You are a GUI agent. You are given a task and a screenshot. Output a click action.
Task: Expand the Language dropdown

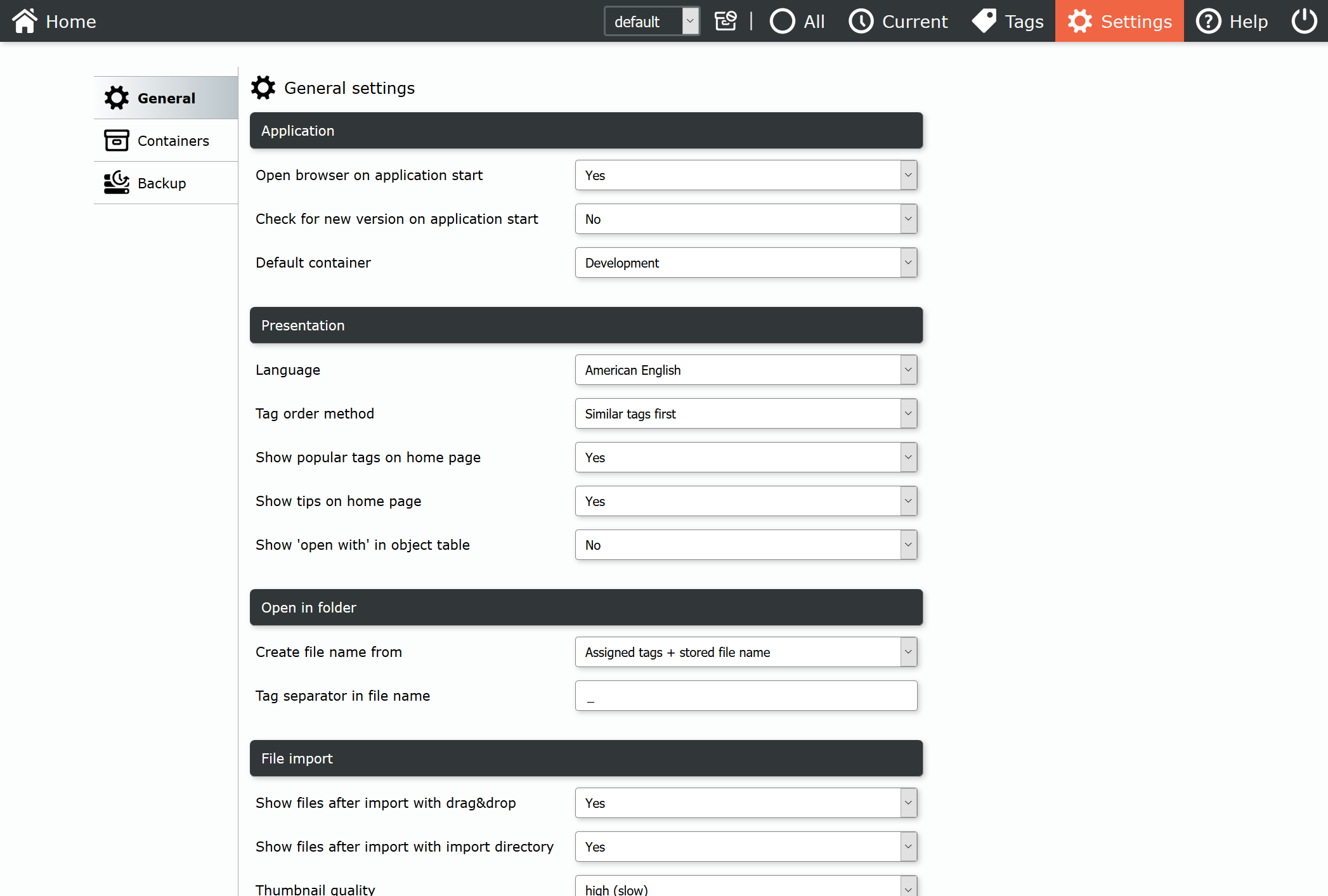click(746, 370)
